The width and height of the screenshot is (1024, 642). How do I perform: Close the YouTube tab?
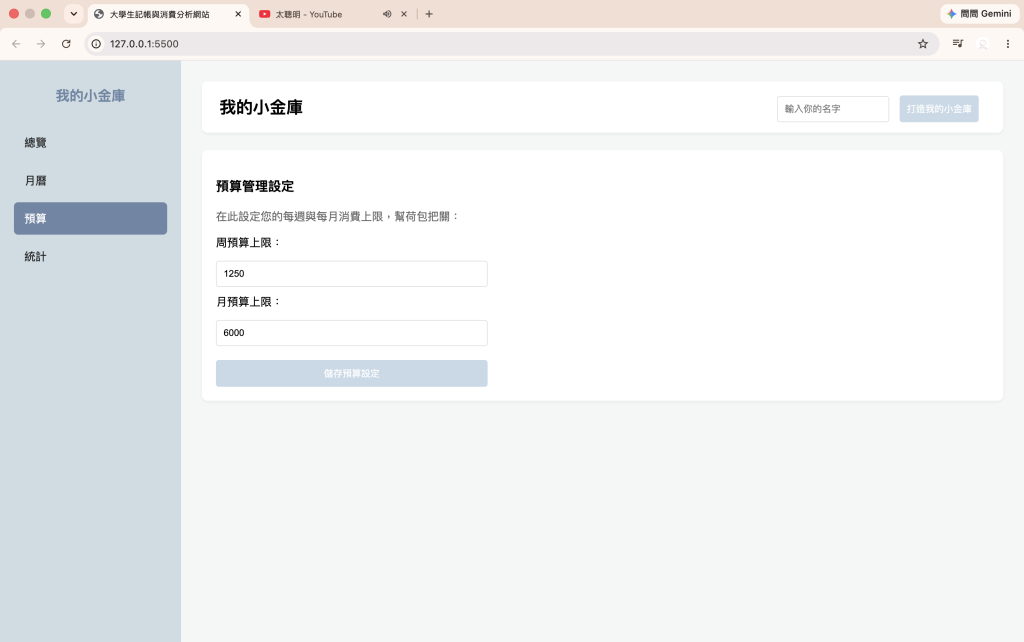[404, 14]
